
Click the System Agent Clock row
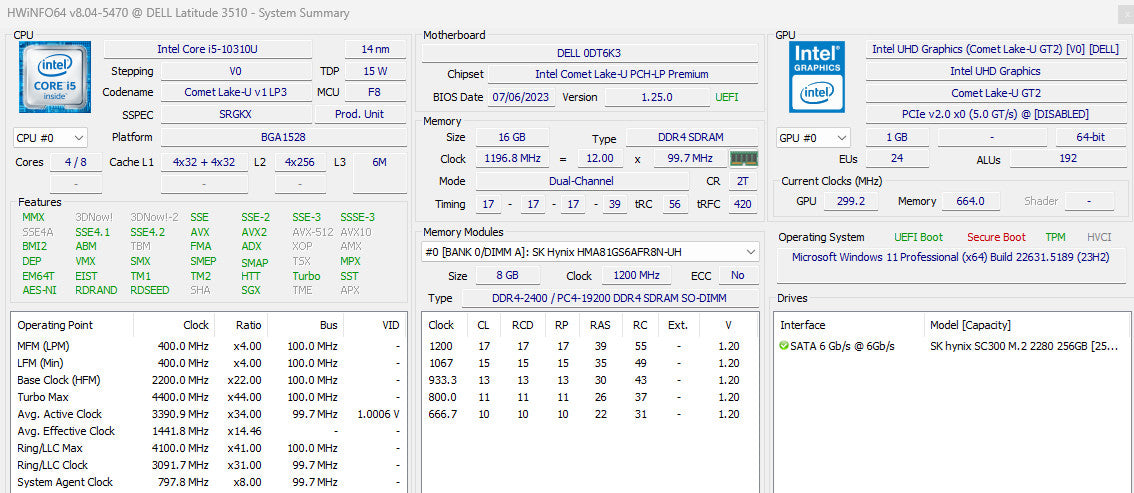(208, 482)
